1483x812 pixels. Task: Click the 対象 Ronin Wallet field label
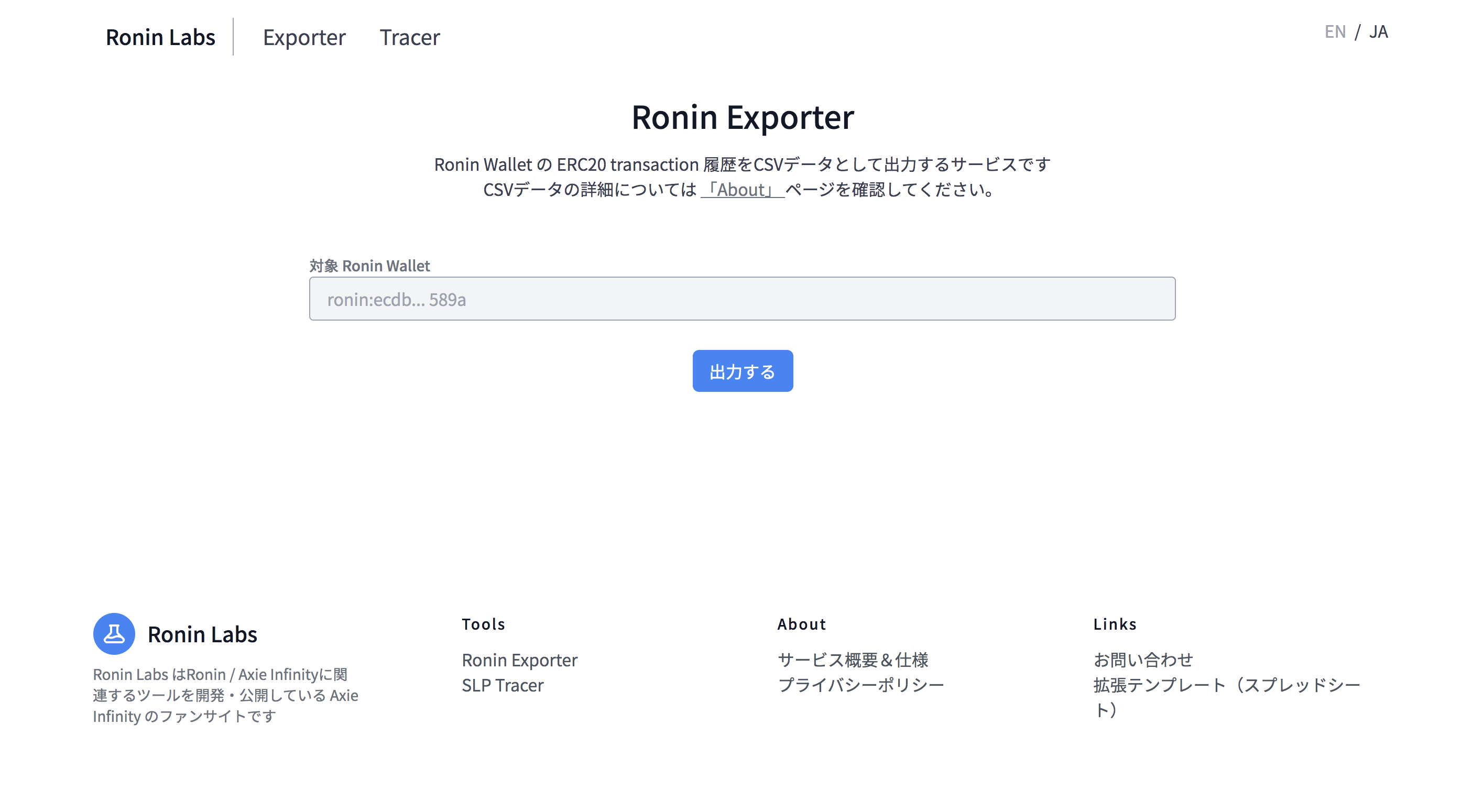[x=369, y=266]
